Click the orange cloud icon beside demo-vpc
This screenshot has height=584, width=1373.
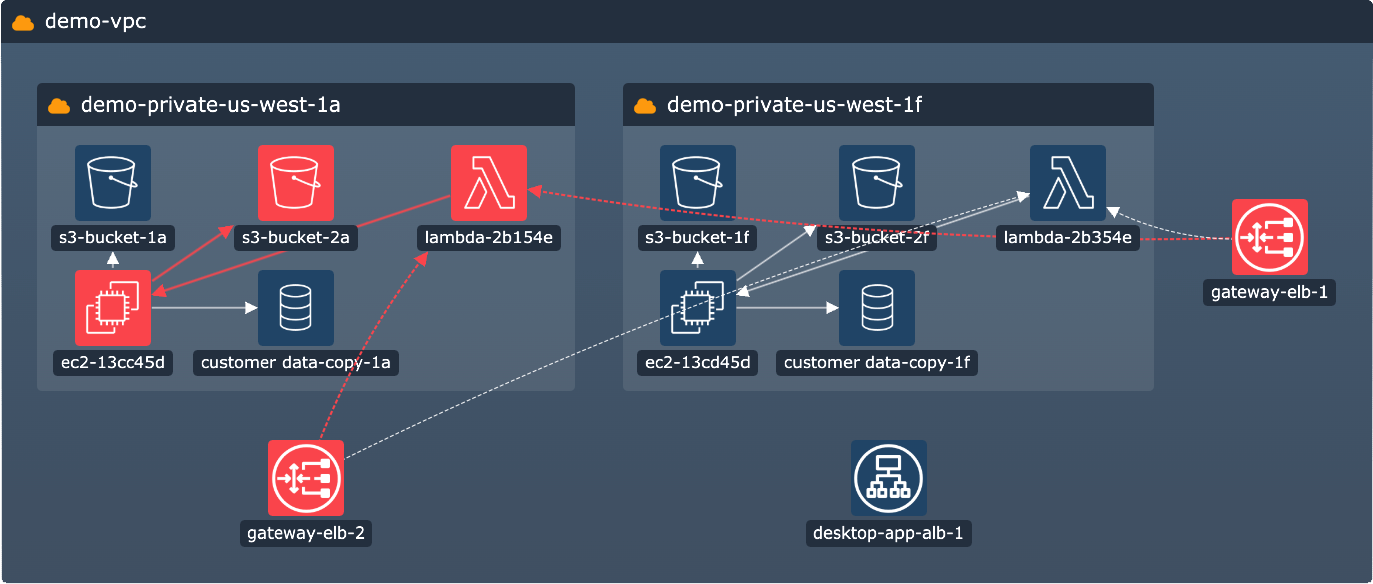point(23,22)
